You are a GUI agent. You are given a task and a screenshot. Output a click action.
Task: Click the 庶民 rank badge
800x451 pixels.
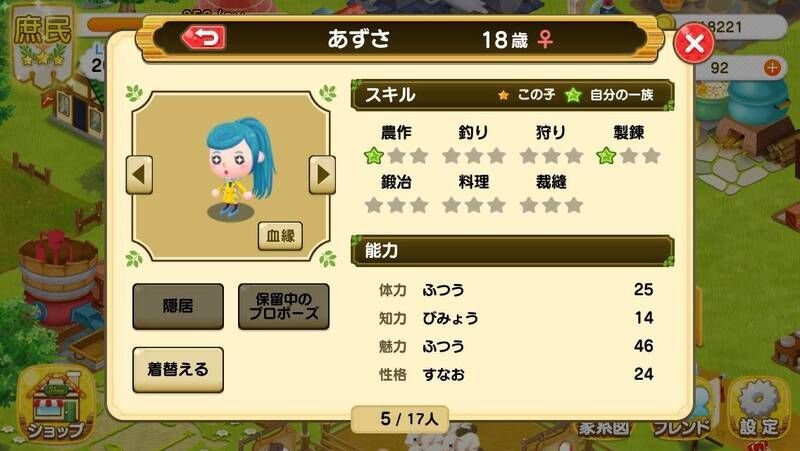pos(42,43)
